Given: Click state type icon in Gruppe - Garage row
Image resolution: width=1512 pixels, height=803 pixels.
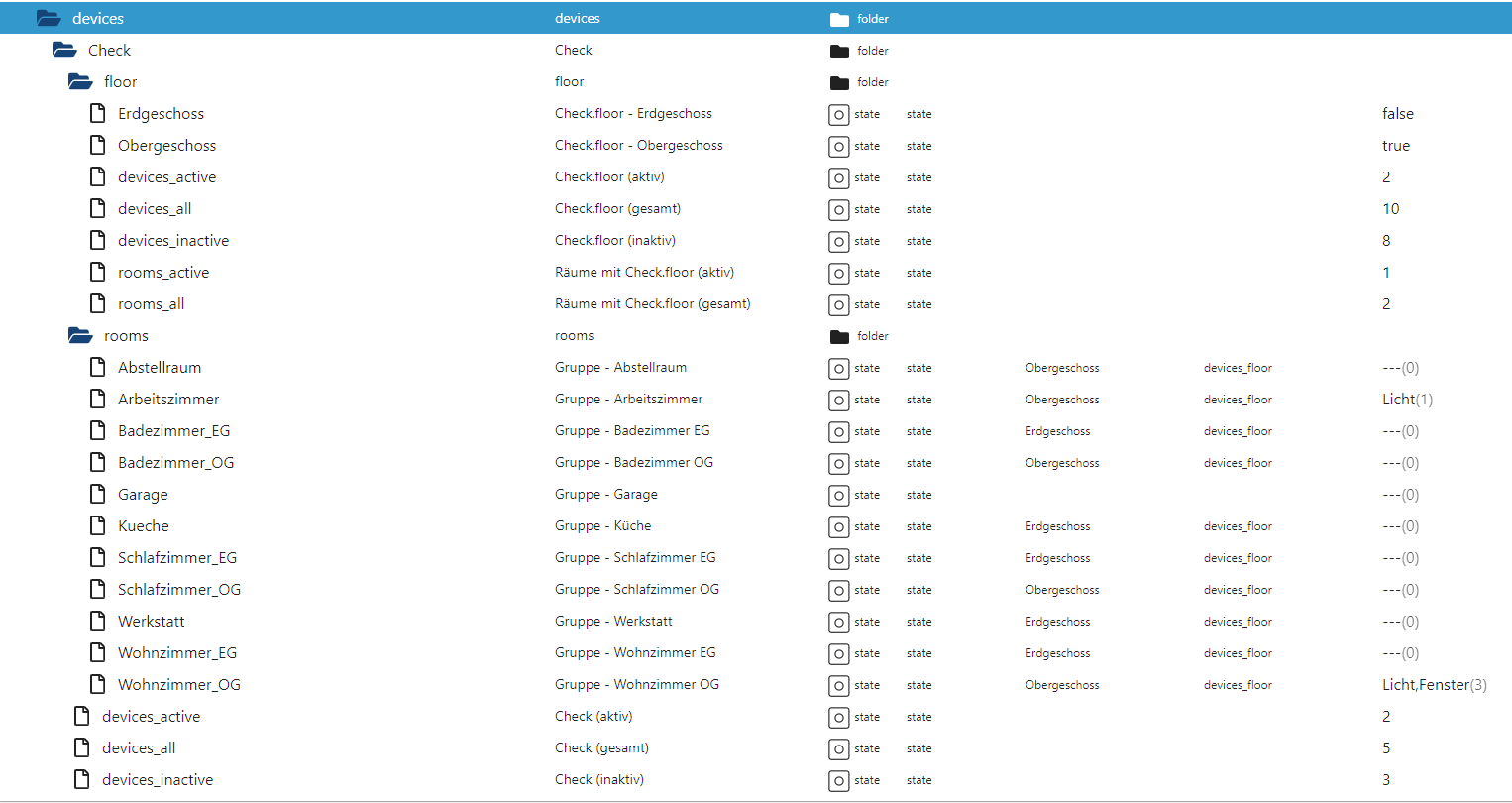Looking at the screenshot, I should (839, 495).
